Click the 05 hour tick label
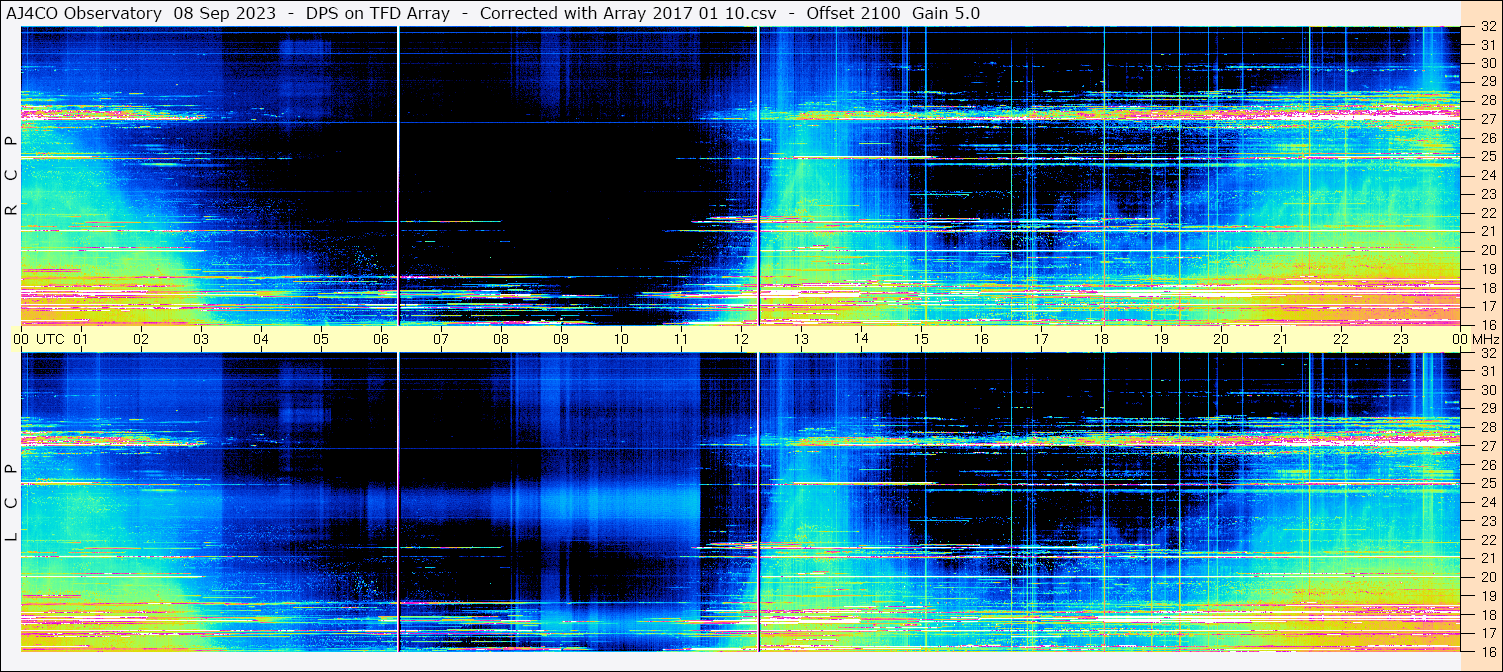The image size is (1503, 672). (x=321, y=339)
